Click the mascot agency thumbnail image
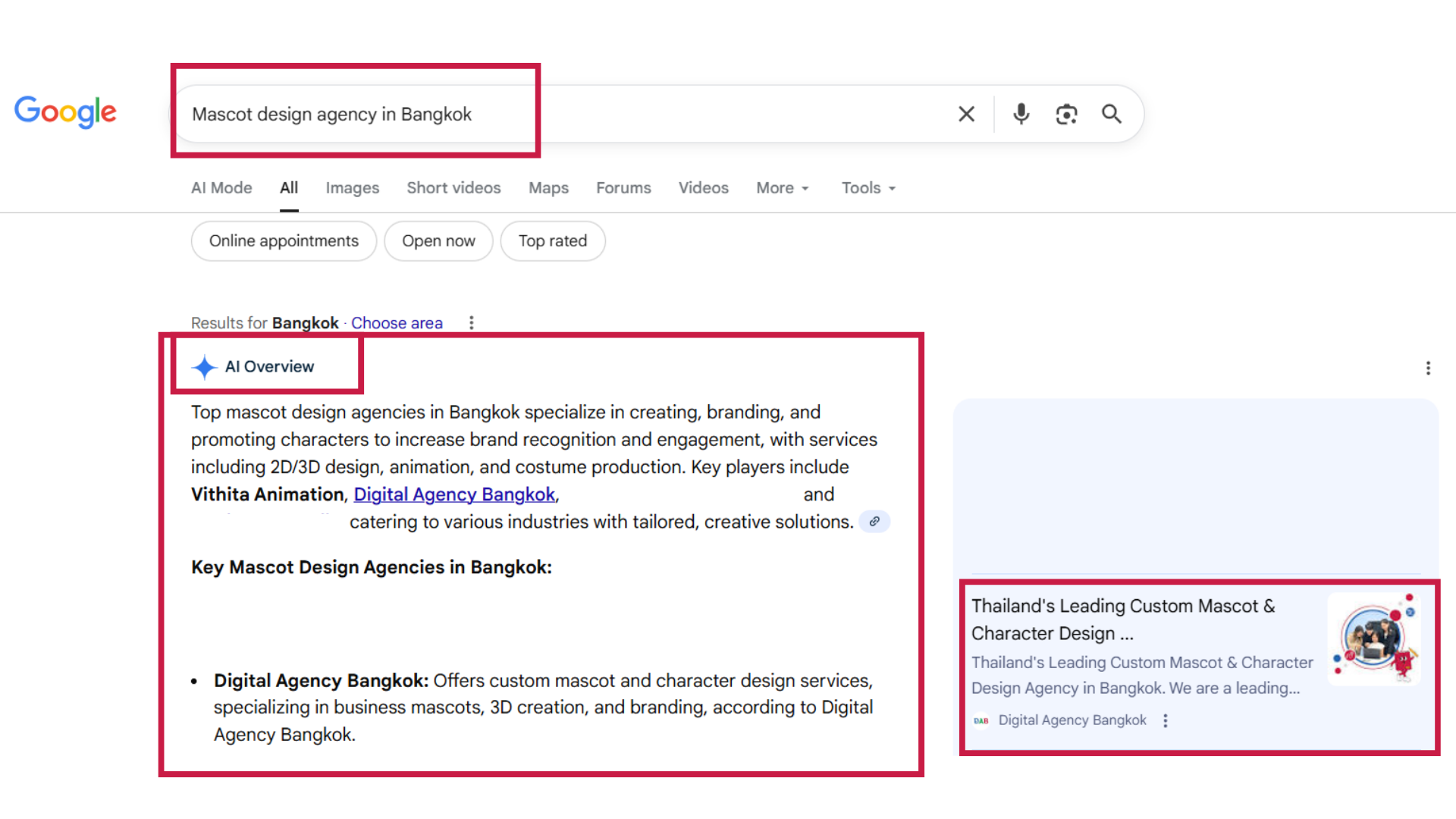This screenshot has width=1456, height=819. (x=1374, y=639)
